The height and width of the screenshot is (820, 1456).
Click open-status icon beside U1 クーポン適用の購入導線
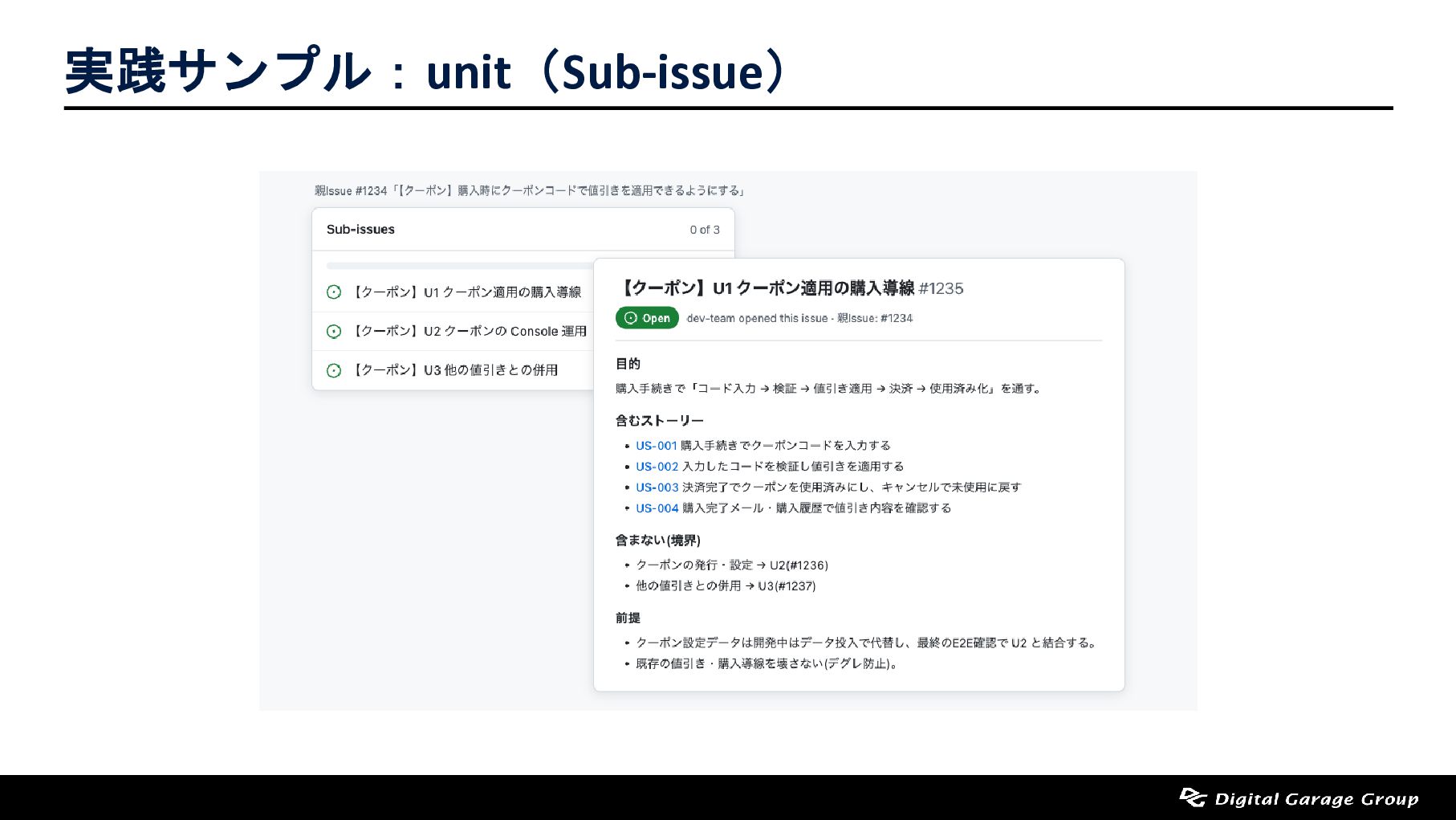[x=334, y=292]
